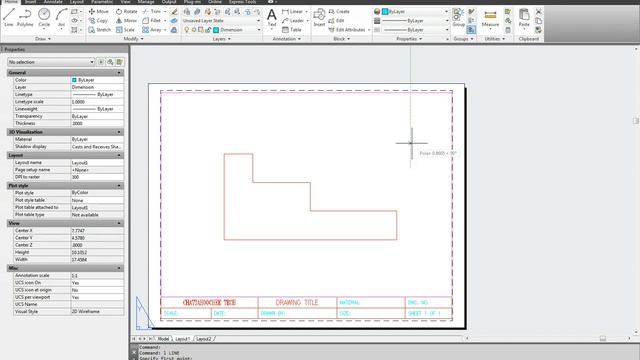
Task: Toggle PICKADD value in Properties palette
Action: click(x=101, y=62)
